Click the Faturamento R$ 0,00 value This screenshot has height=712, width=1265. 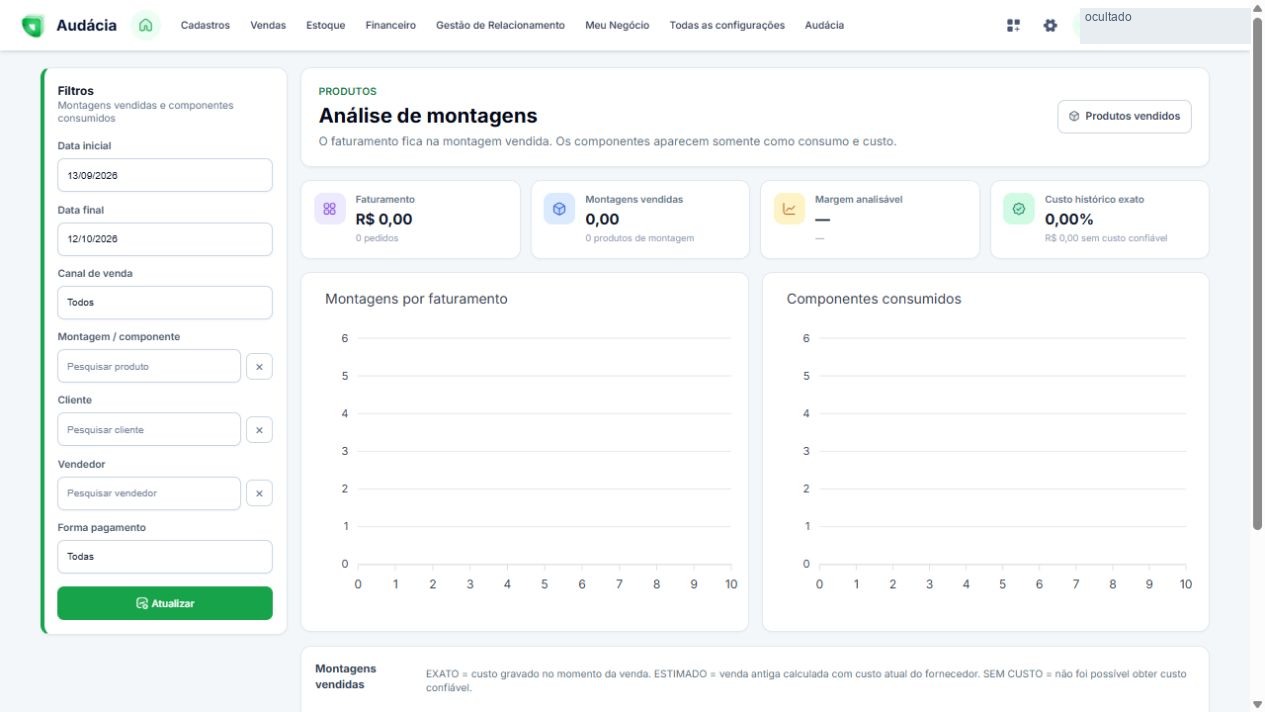384,219
